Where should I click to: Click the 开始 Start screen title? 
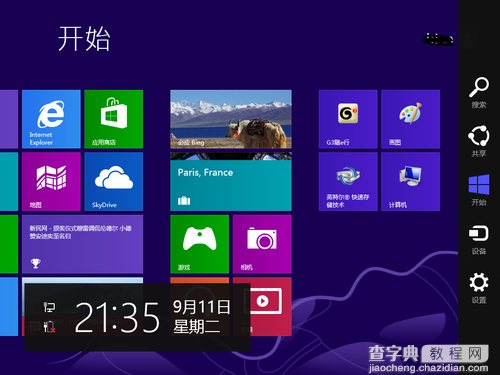click(x=84, y=39)
